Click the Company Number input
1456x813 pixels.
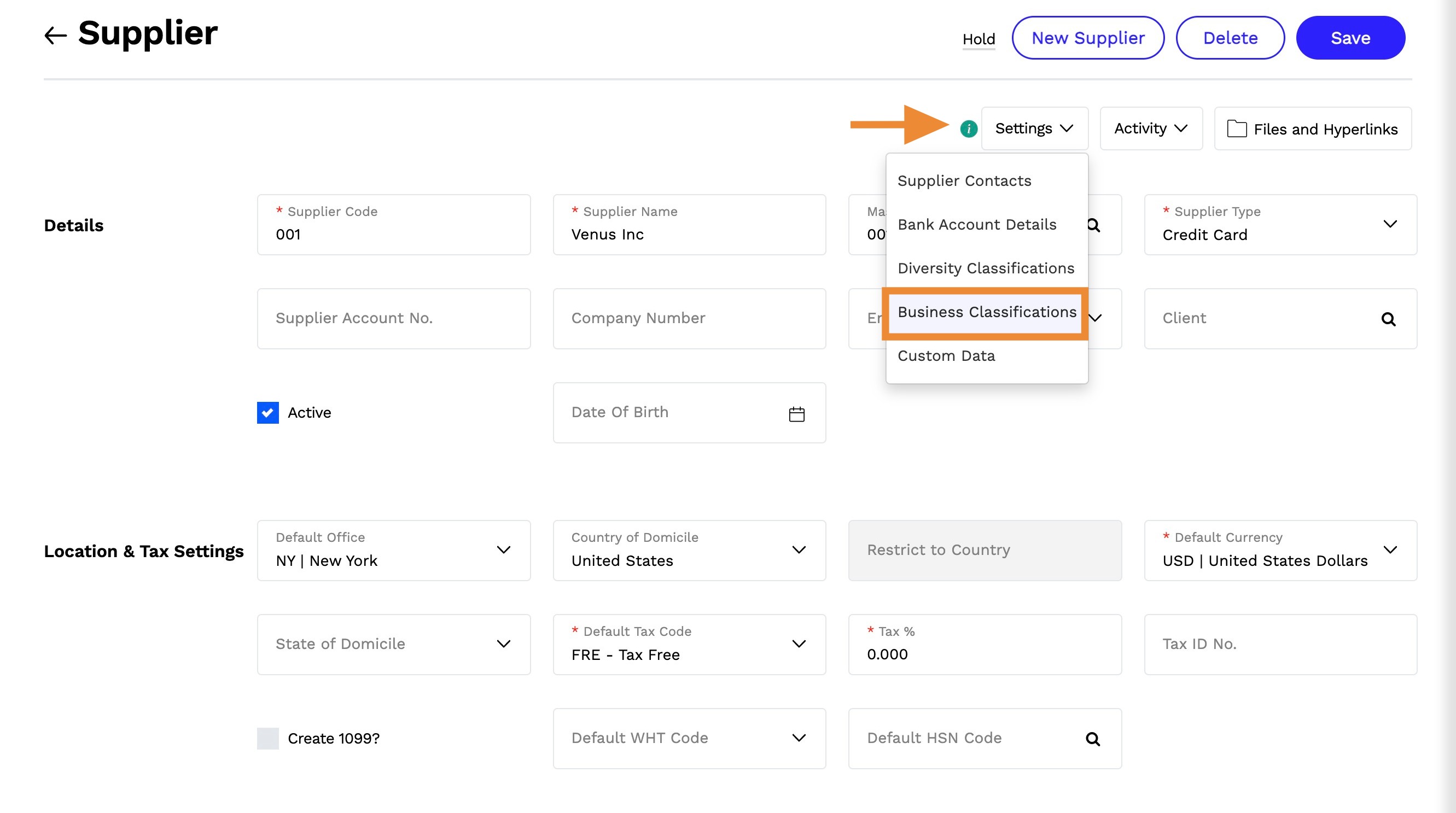(x=689, y=319)
